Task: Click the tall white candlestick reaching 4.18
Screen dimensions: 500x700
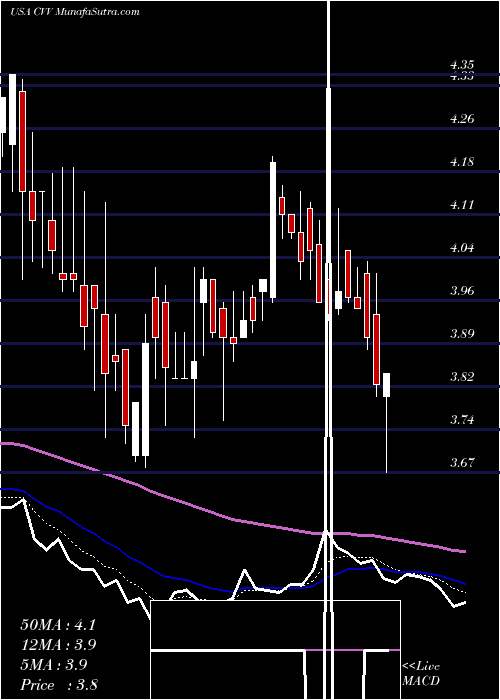Action: pos(273,230)
